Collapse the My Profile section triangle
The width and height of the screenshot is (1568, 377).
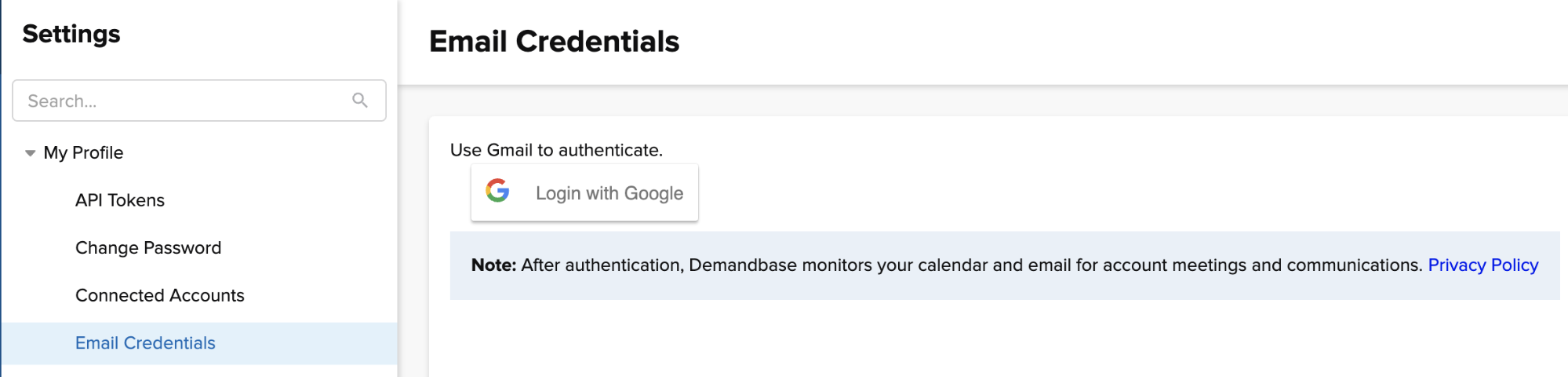pyautogui.click(x=30, y=153)
